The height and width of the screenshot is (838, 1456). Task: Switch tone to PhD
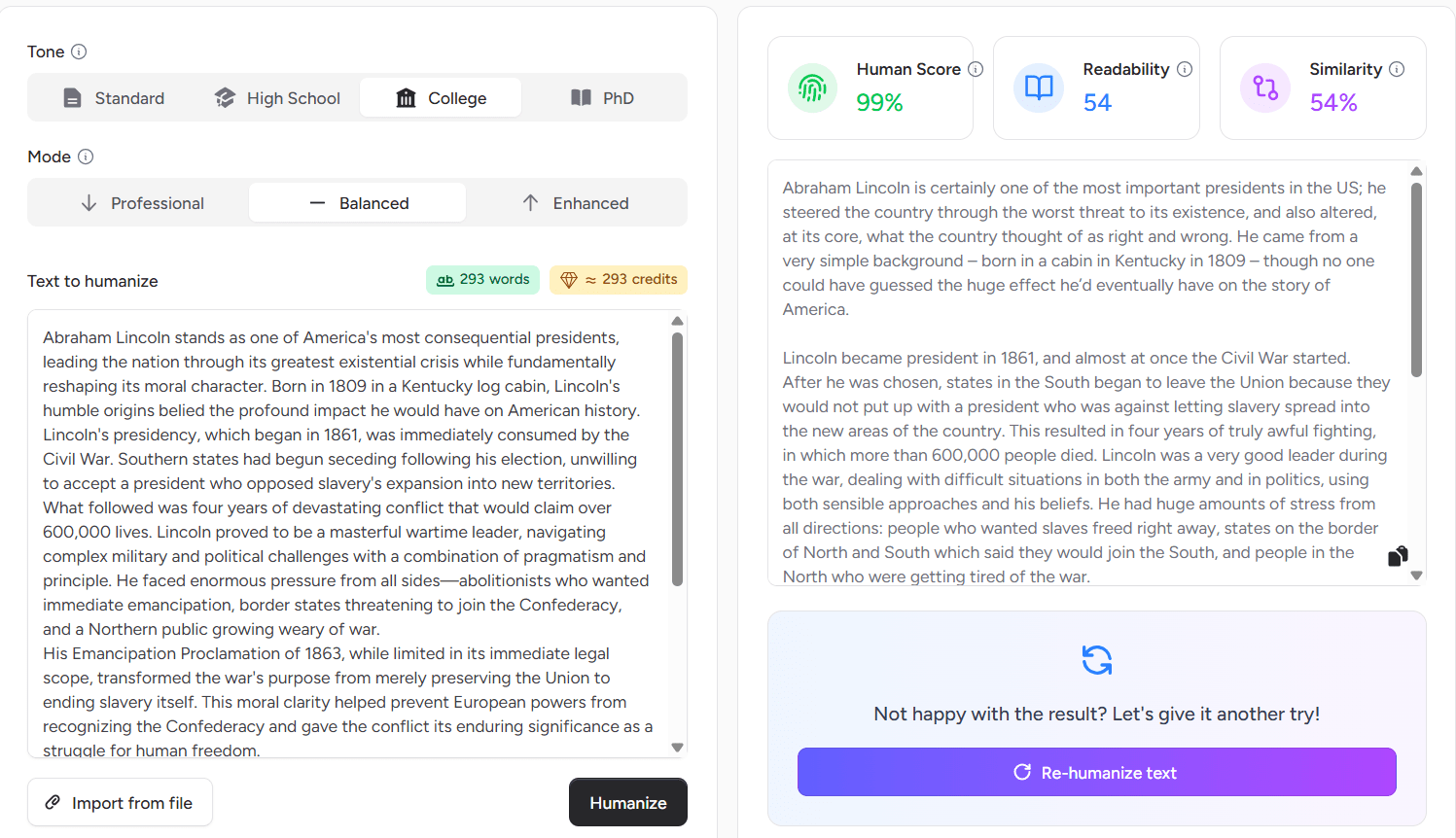click(x=602, y=98)
